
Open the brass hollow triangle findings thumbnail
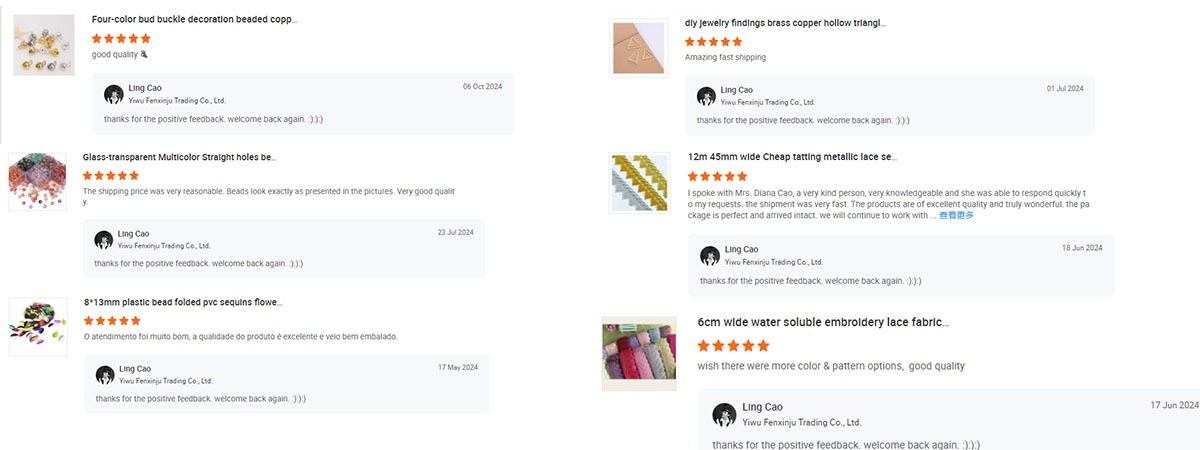(x=638, y=47)
